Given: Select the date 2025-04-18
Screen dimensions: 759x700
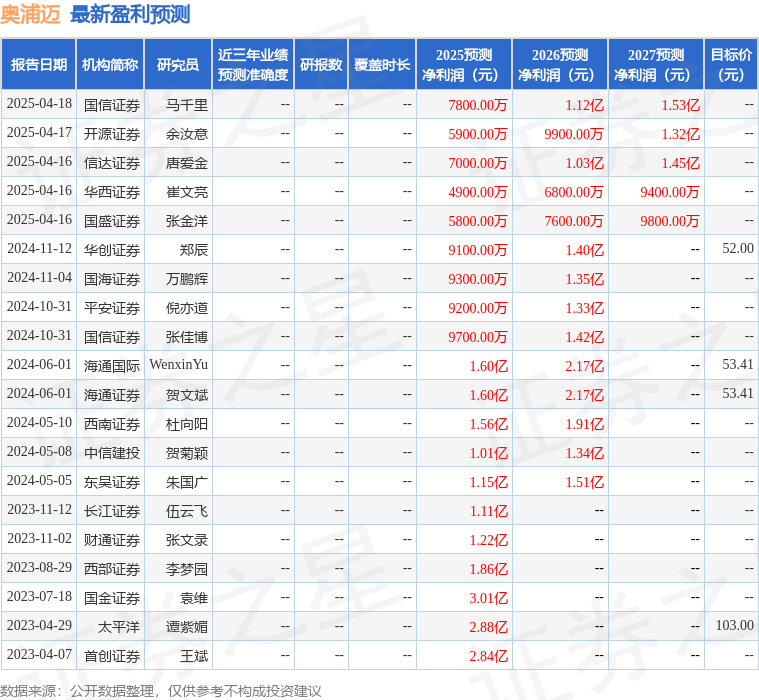Looking at the screenshot, I should pyautogui.click(x=39, y=104).
